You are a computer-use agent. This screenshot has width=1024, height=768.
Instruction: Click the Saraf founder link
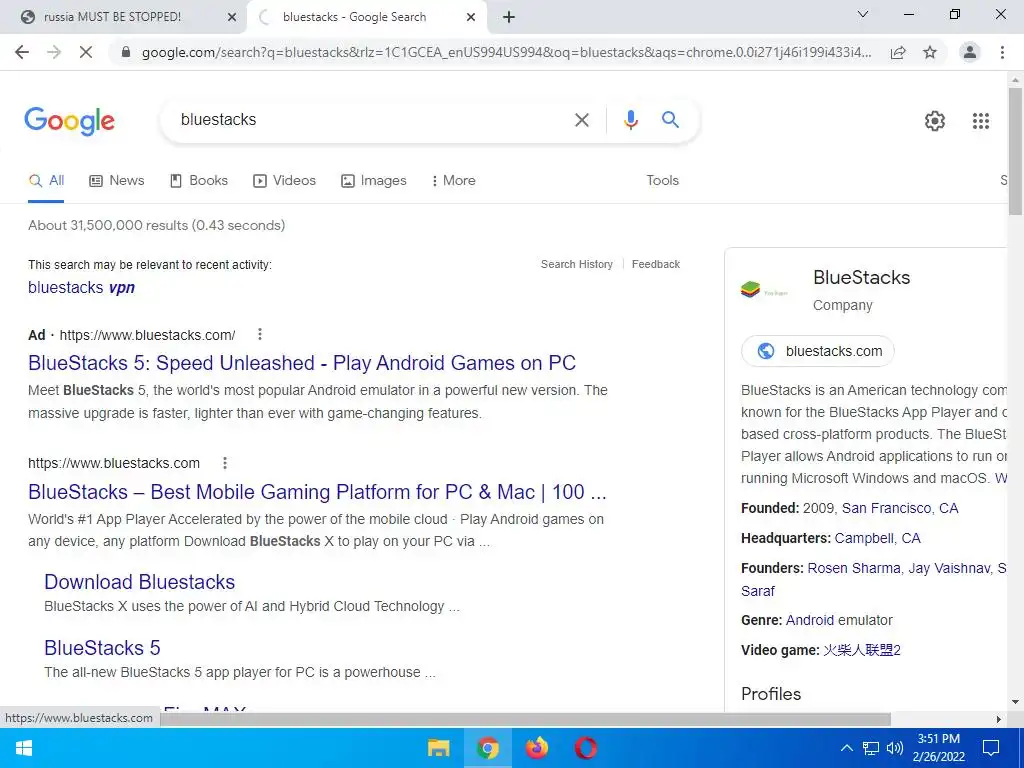tap(758, 591)
